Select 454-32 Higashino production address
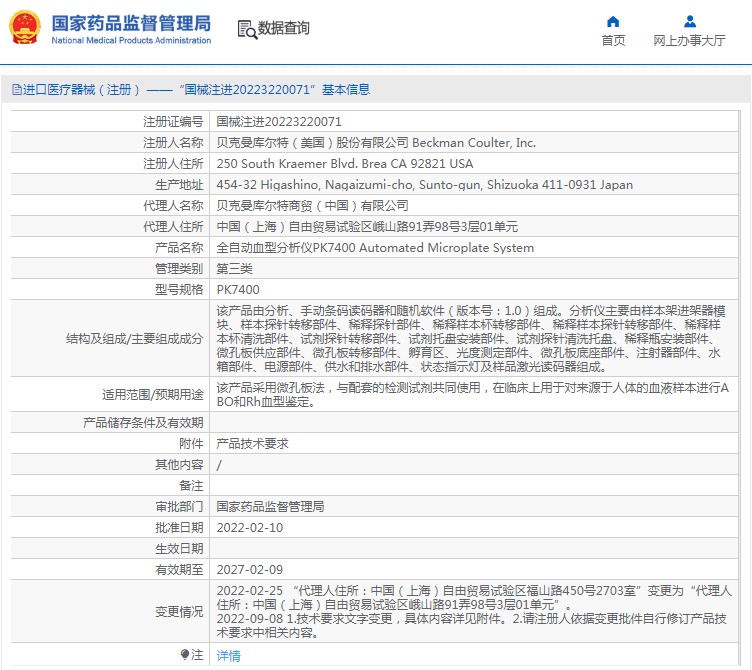This screenshot has width=752, height=670. pyautogui.click(x=424, y=185)
